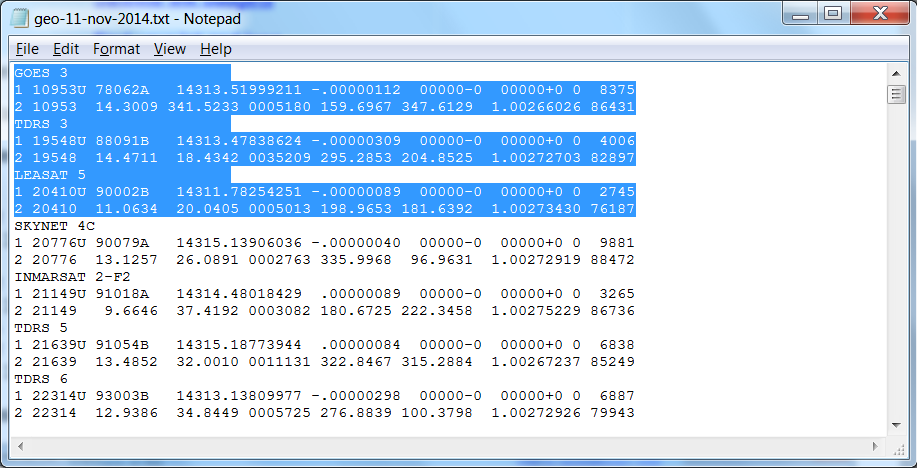Click the vertical scrollbar thumb
Screen dimensions: 917x468
click(895, 95)
